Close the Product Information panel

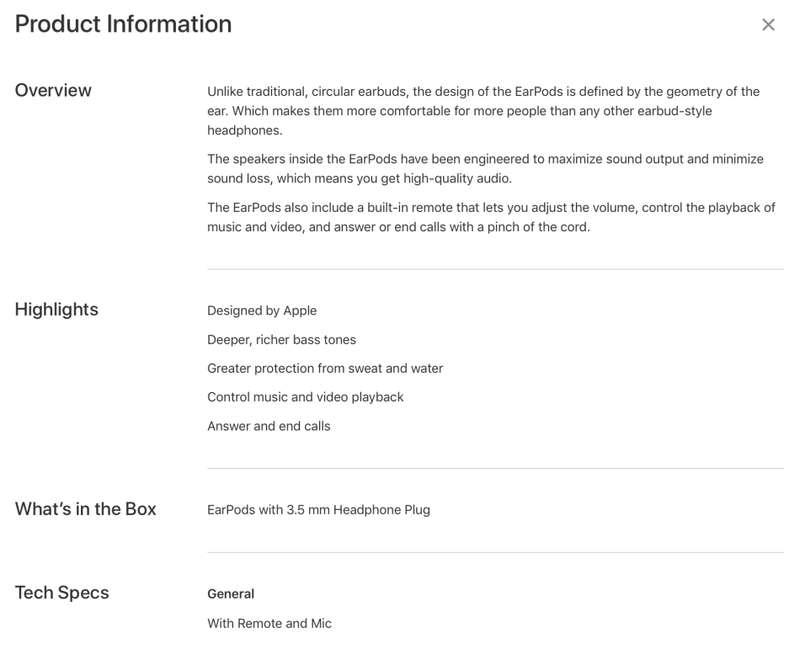pos(768,24)
